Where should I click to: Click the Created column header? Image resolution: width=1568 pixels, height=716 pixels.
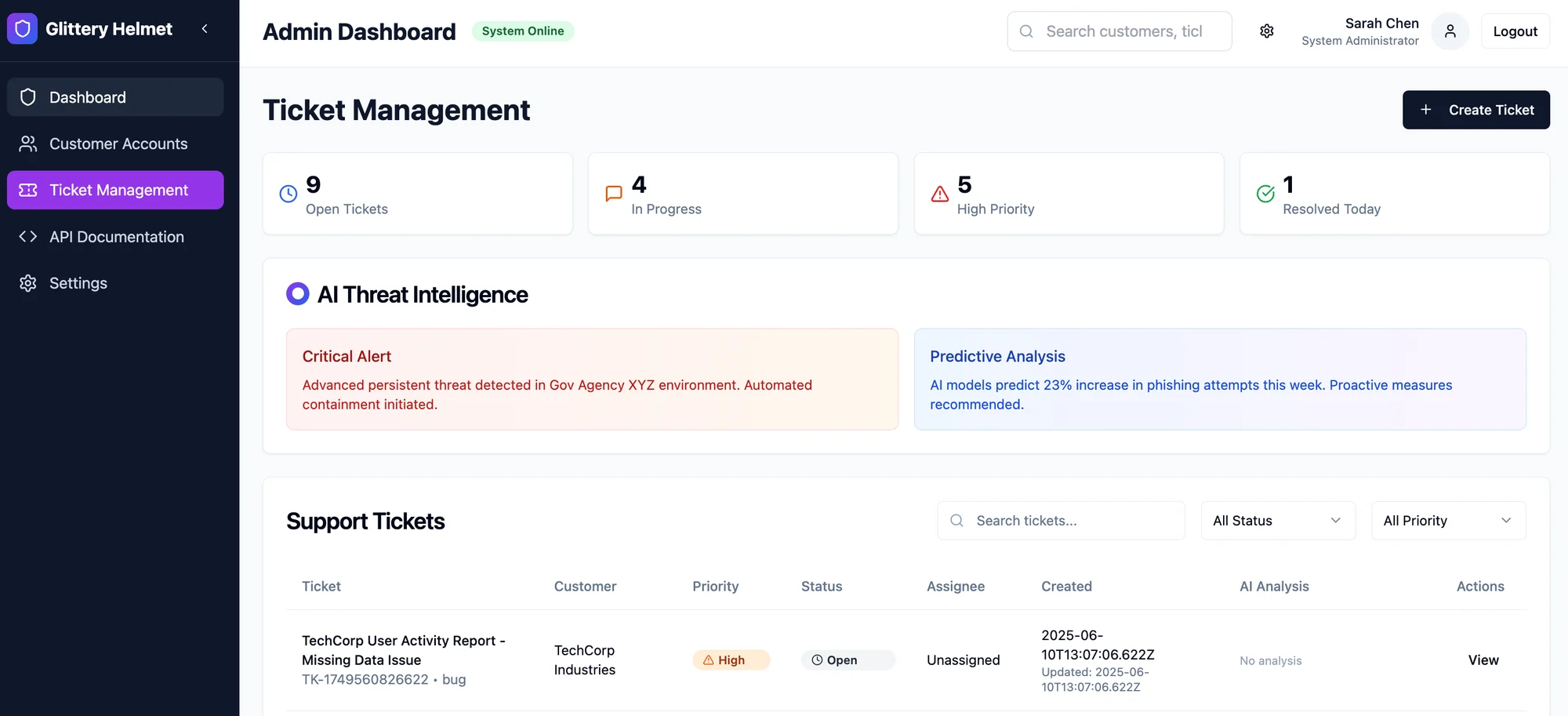[1066, 587]
